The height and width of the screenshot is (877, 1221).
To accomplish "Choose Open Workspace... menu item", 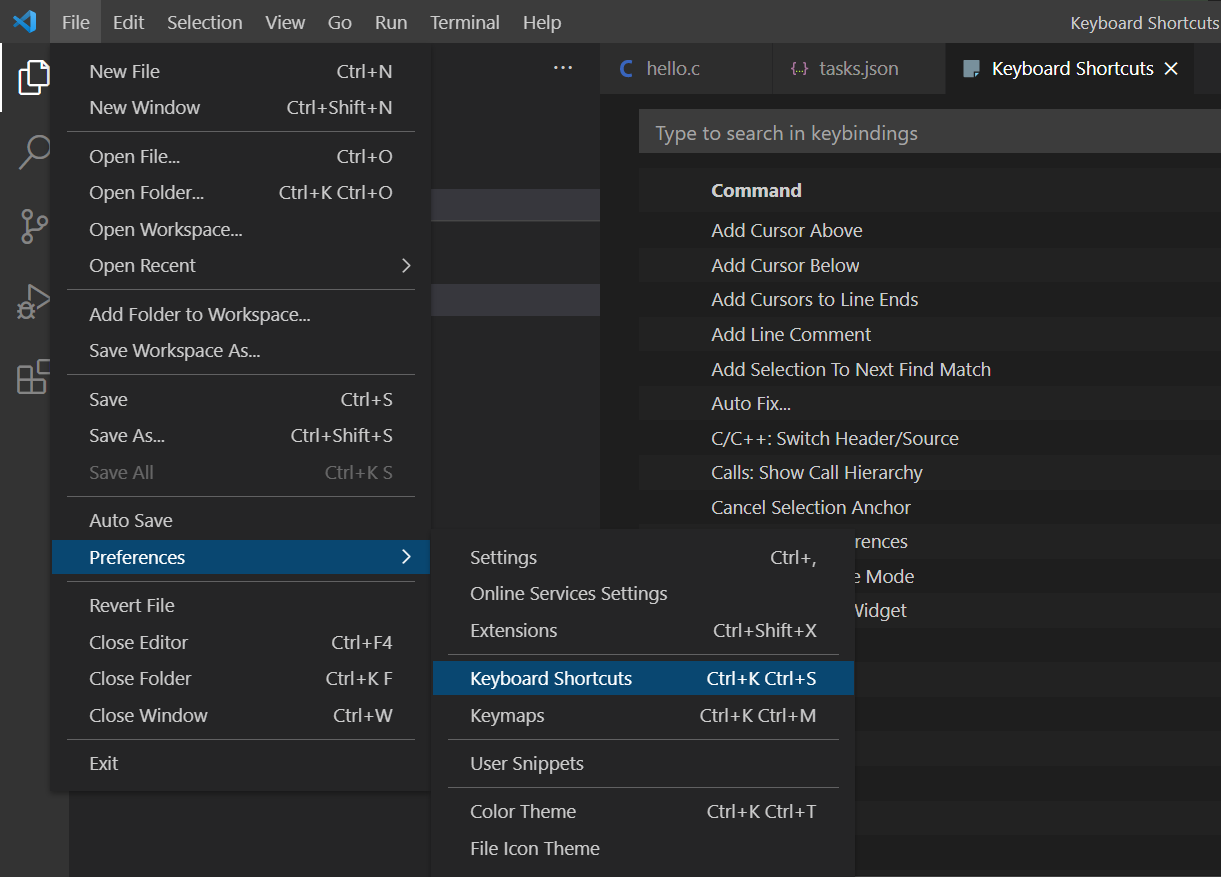I will pos(240,229).
